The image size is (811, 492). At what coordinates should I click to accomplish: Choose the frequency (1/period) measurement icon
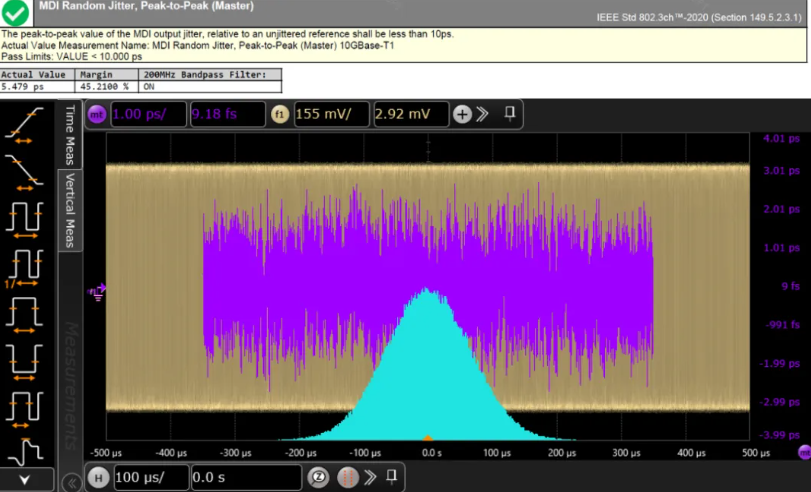[25, 266]
